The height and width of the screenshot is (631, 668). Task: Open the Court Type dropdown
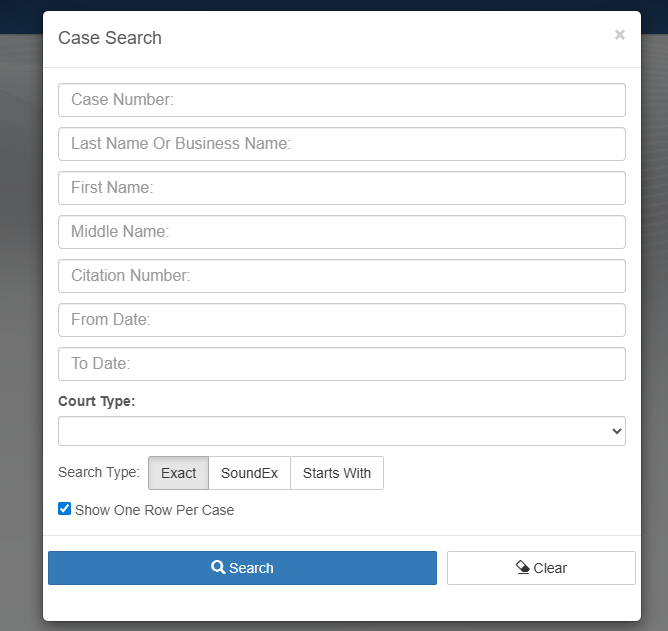coord(341,431)
